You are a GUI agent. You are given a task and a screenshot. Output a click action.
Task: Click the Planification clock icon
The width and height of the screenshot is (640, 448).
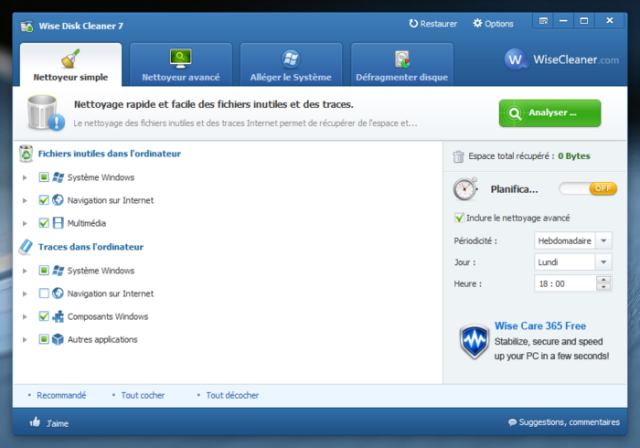click(465, 188)
